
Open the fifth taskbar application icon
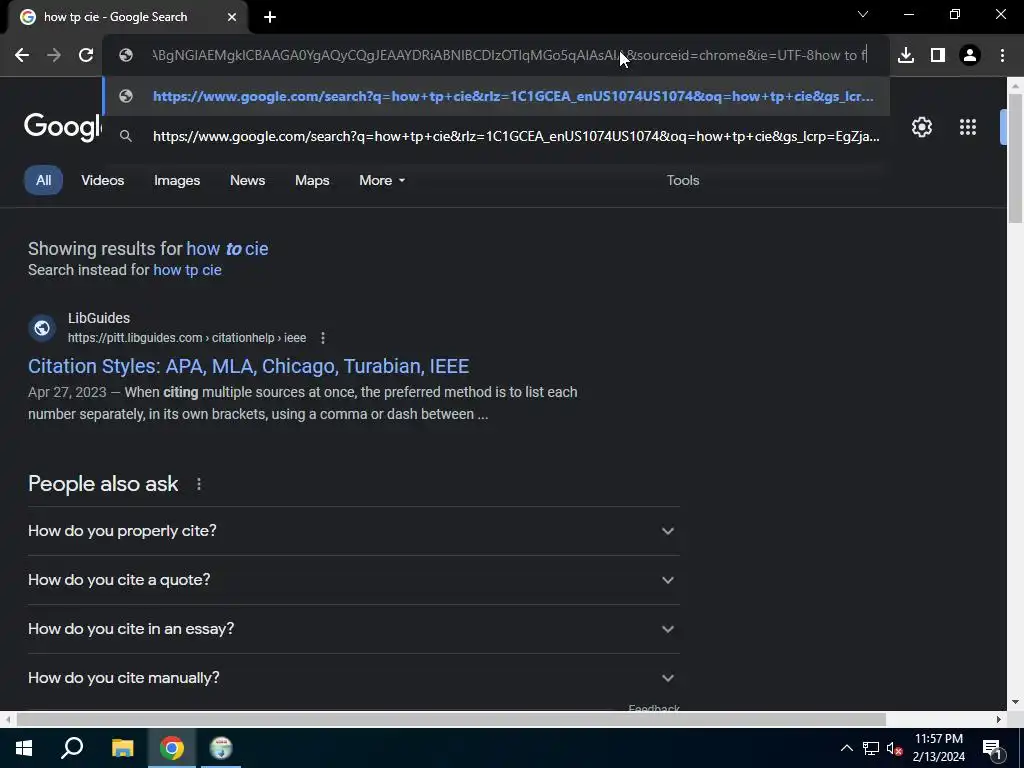221,748
